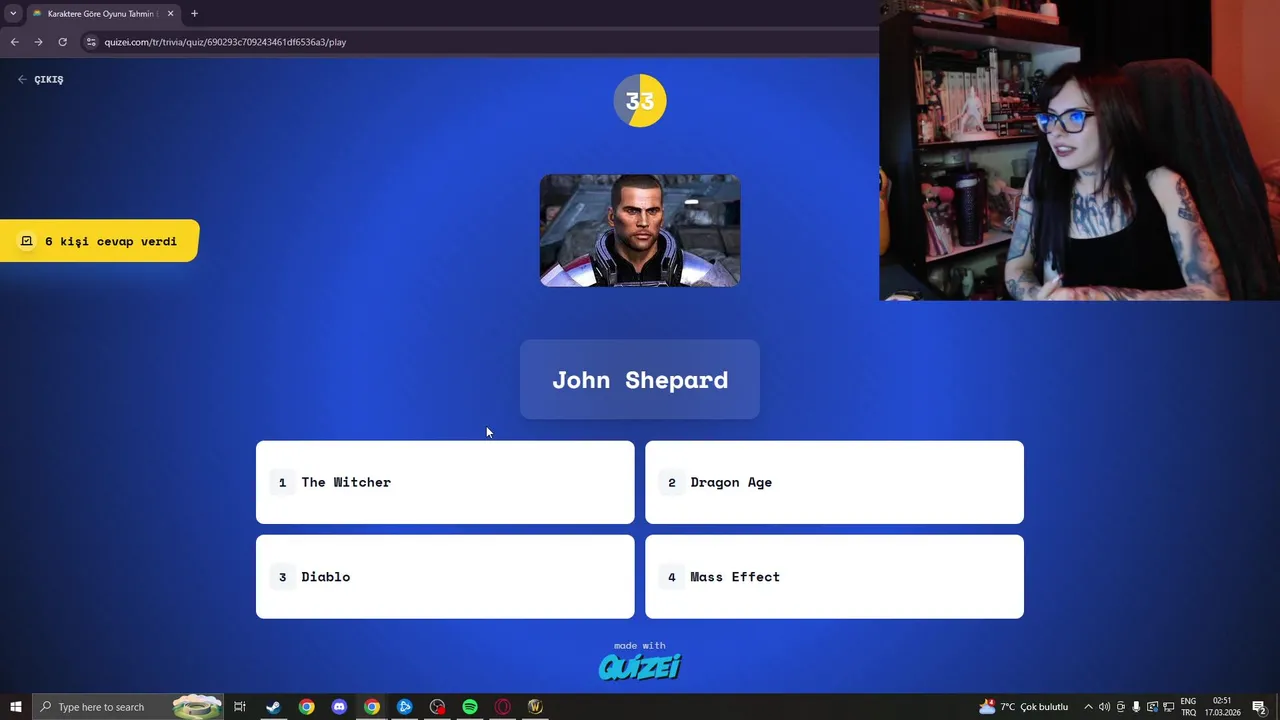Open Chrome icon between Steam and Discord

pos(306,707)
